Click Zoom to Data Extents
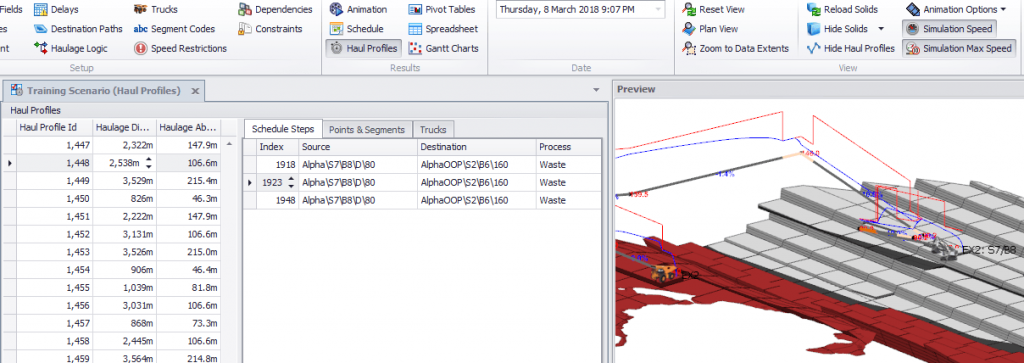 [735, 48]
